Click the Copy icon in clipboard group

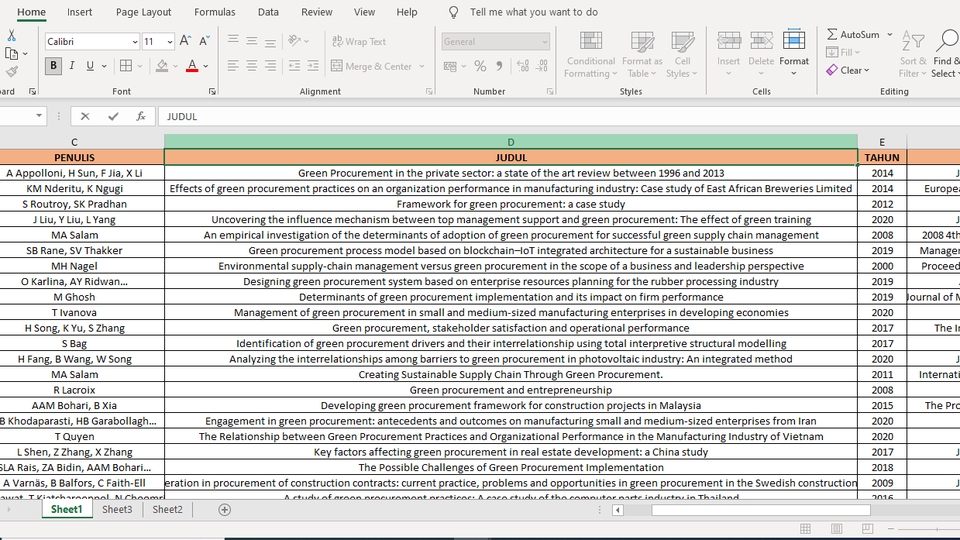click(11, 53)
